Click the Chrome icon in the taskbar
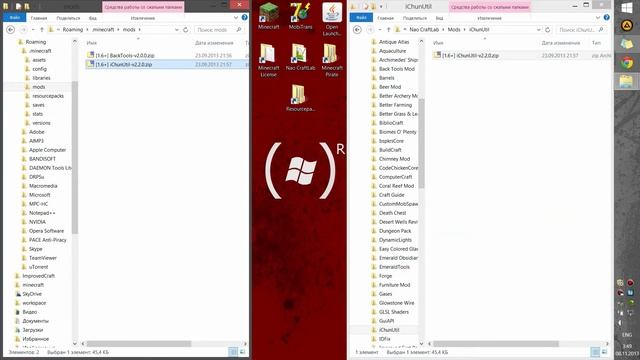The width and height of the screenshot is (640, 360). click(x=627, y=62)
